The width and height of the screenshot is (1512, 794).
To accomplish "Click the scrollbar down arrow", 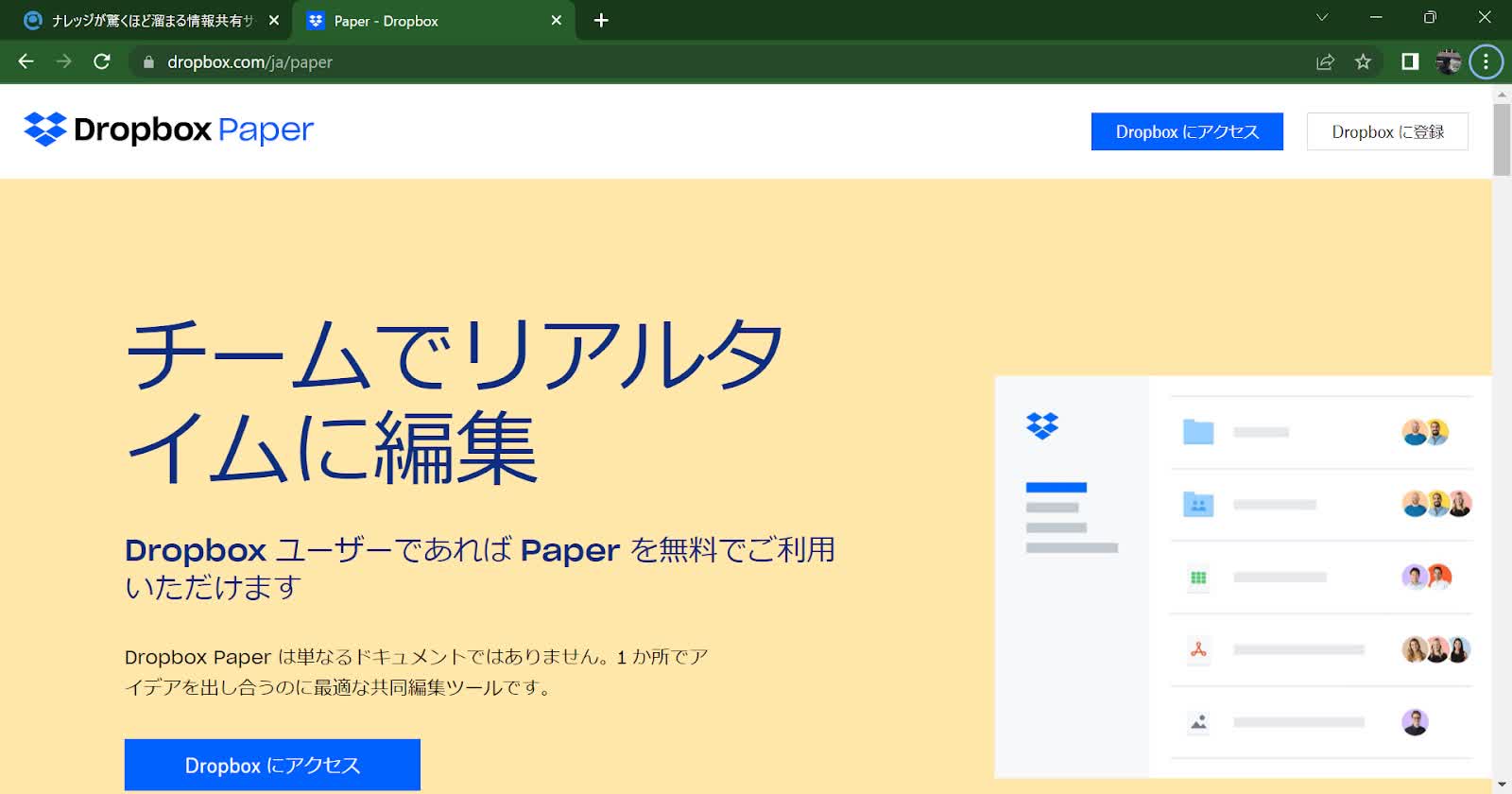I will click(x=1502, y=785).
